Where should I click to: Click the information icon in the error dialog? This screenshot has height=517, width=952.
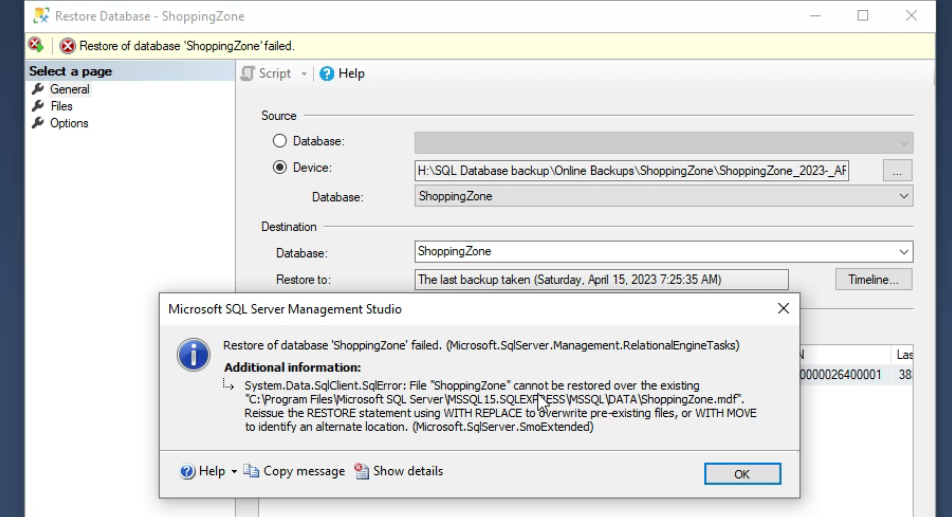194,355
